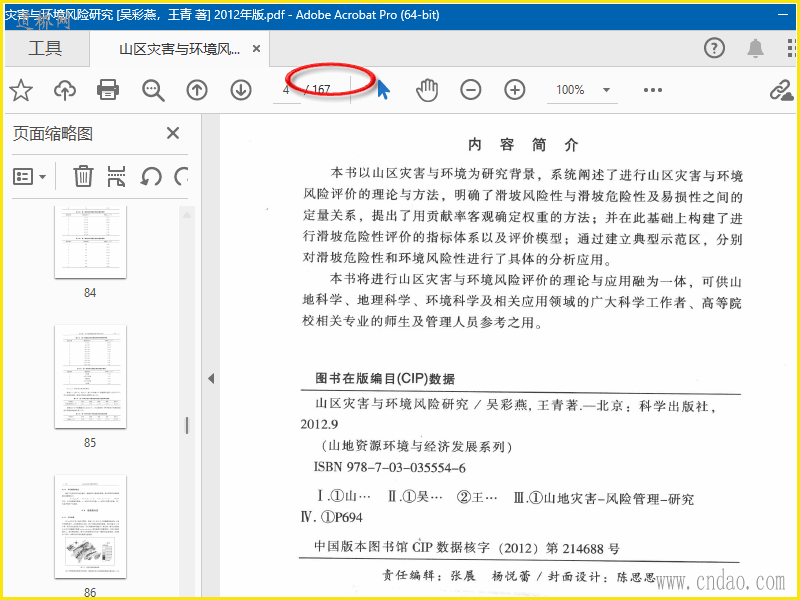Delete selected pages trash icon
The width and height of the screenshot is (800, 600).
click(x=83, y=177)
